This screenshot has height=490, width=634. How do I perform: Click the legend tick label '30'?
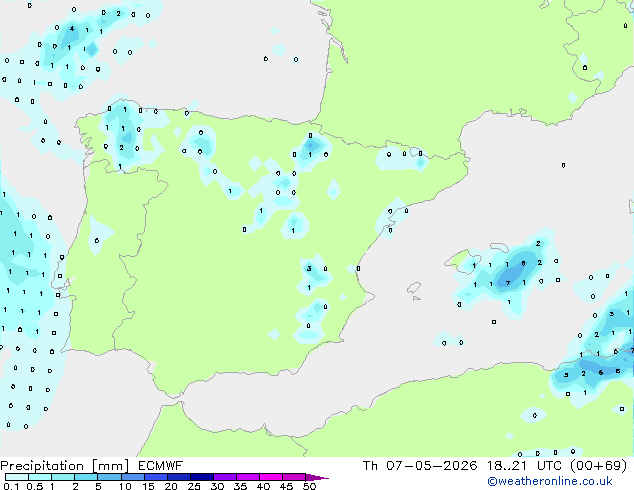(x=217, y=486)
